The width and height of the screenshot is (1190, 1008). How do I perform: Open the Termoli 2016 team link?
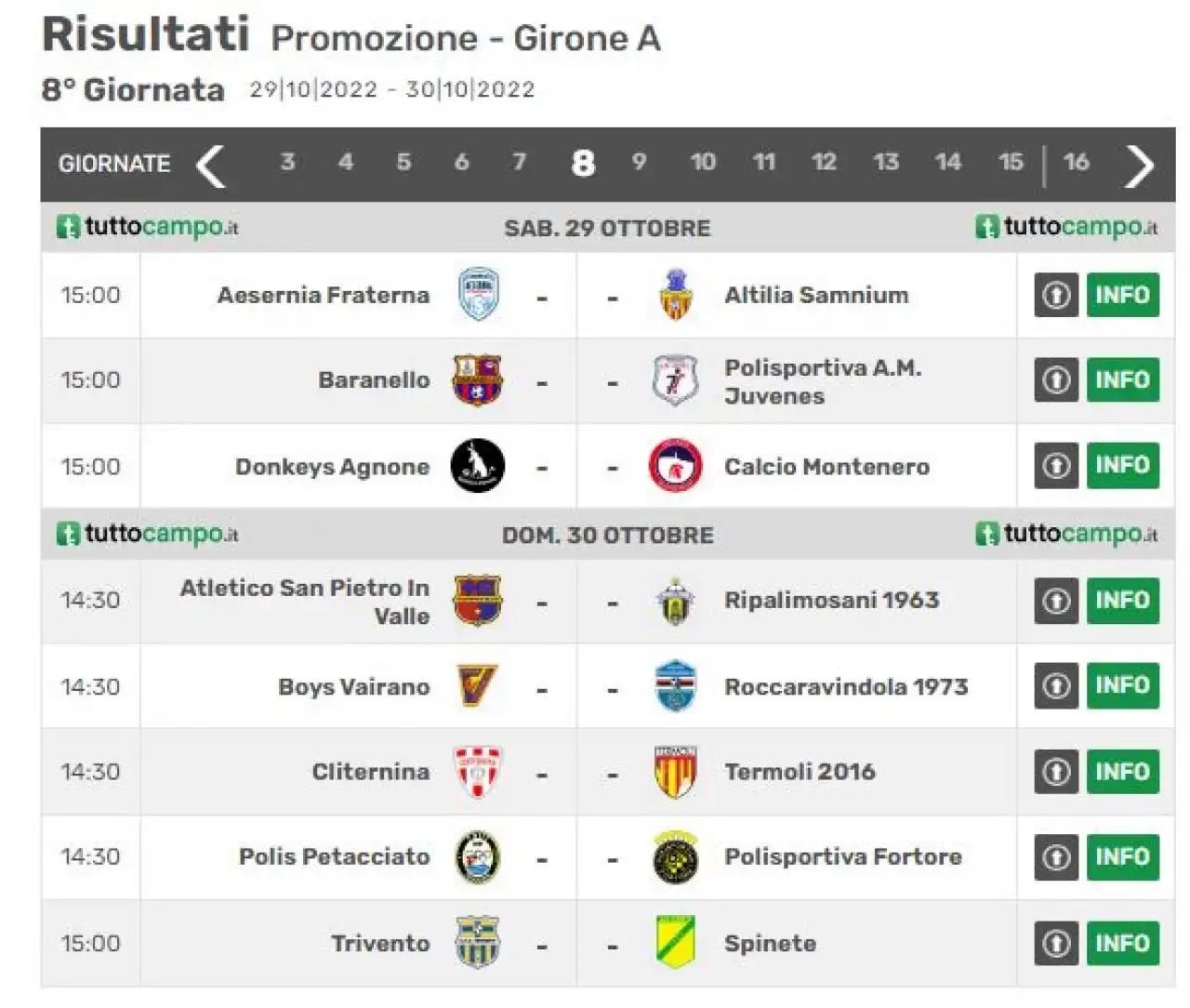800,772
